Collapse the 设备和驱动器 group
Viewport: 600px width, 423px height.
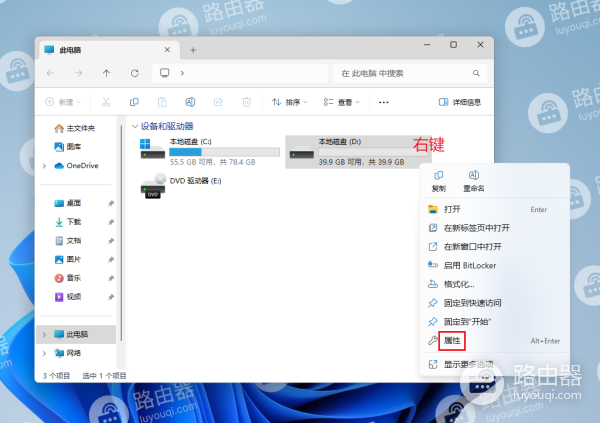pyautogui.click(x=135, y=126)
